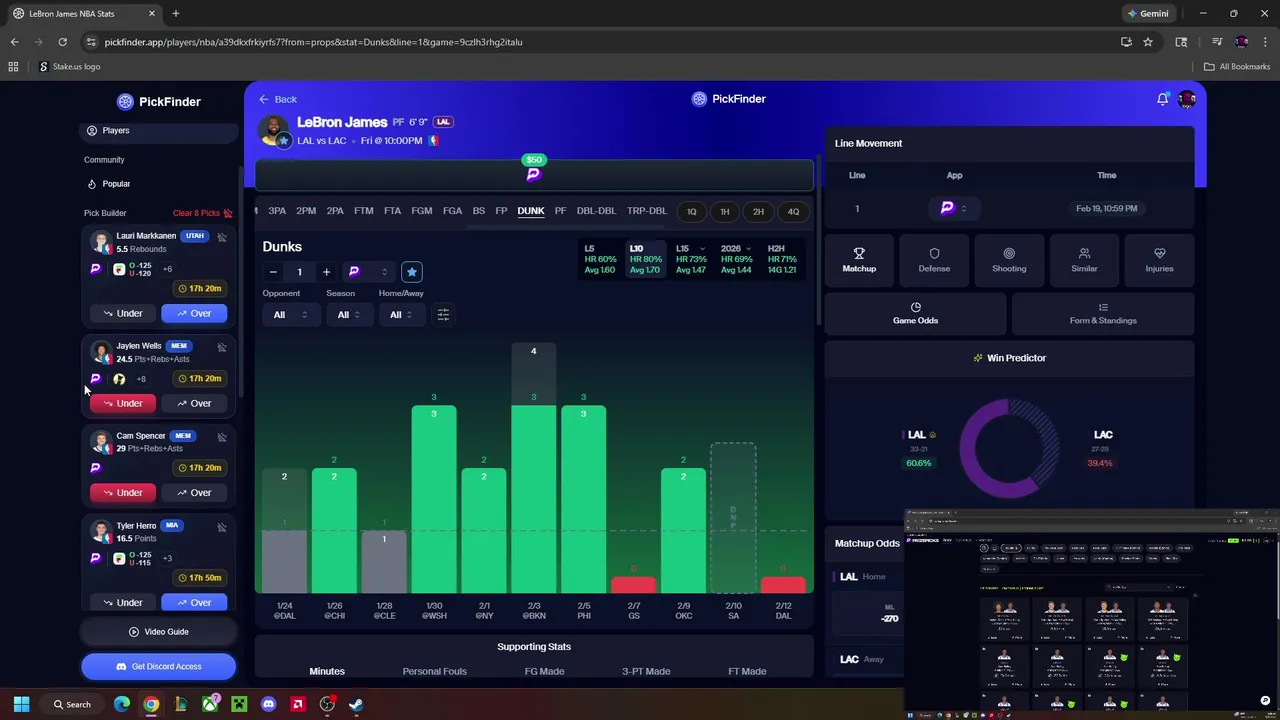Clear 8 Picks in Pick Builder

202,213
